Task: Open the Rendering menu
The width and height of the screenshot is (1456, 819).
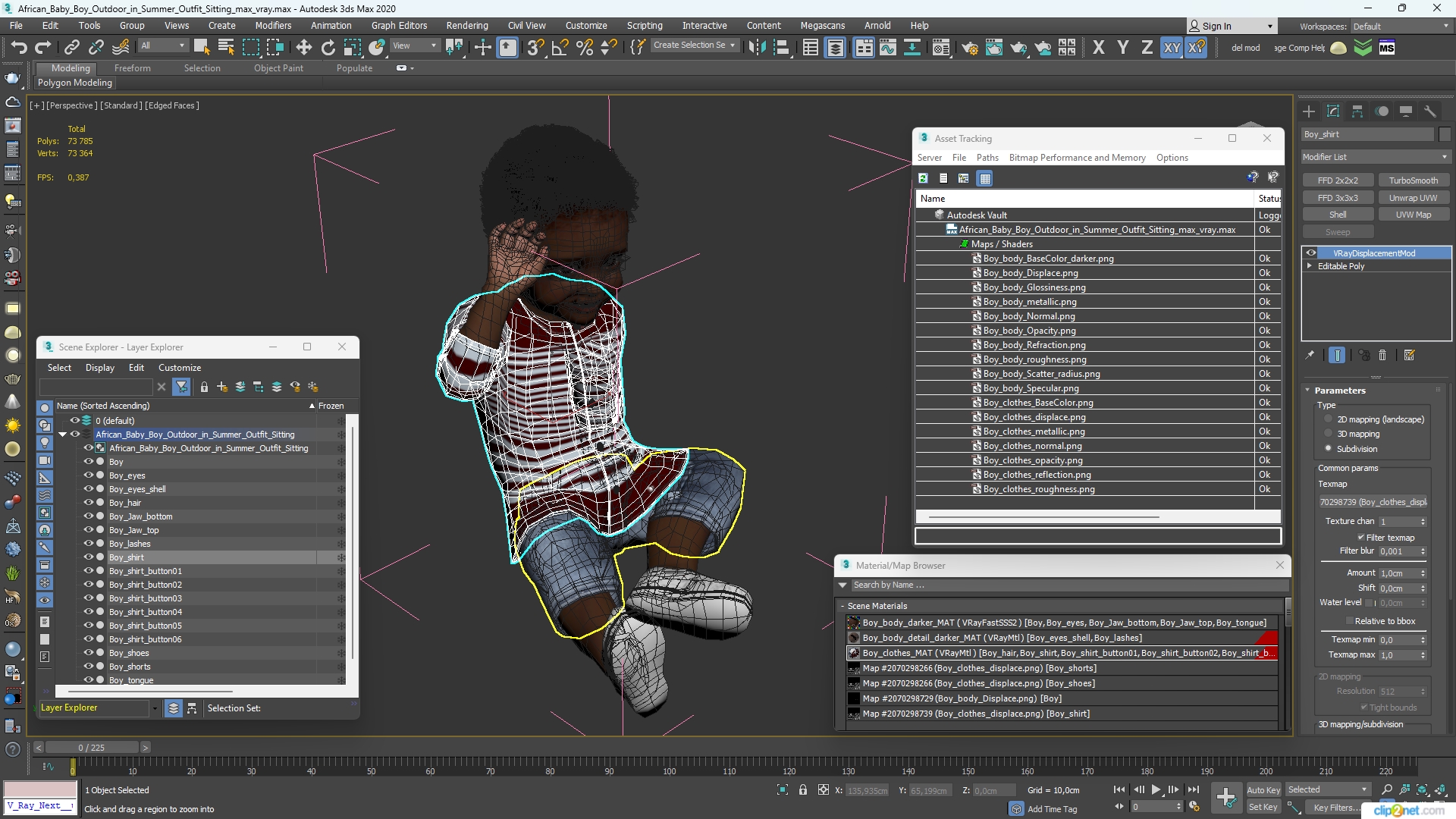Action: coord(466,25)
